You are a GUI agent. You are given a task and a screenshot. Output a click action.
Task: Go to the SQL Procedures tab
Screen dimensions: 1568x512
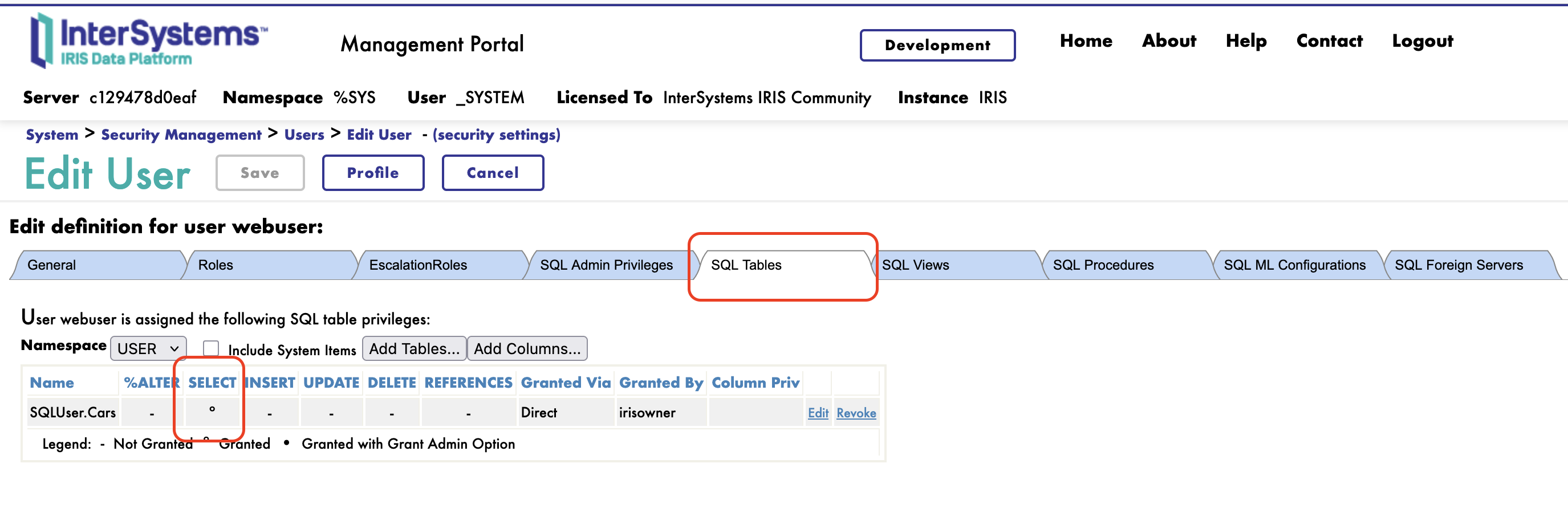[x=1102, y=266]
